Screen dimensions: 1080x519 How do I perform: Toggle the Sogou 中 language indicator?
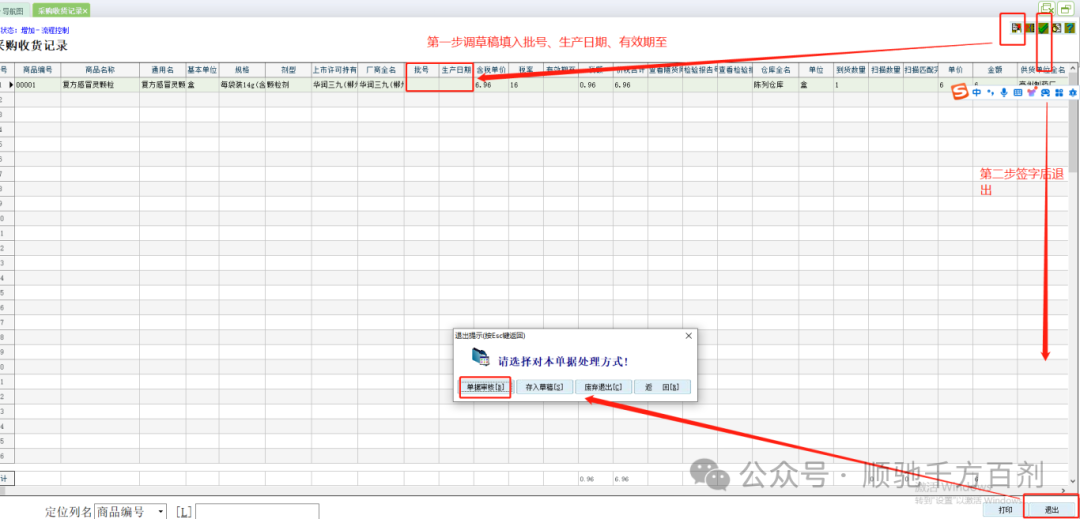(977, 92)
